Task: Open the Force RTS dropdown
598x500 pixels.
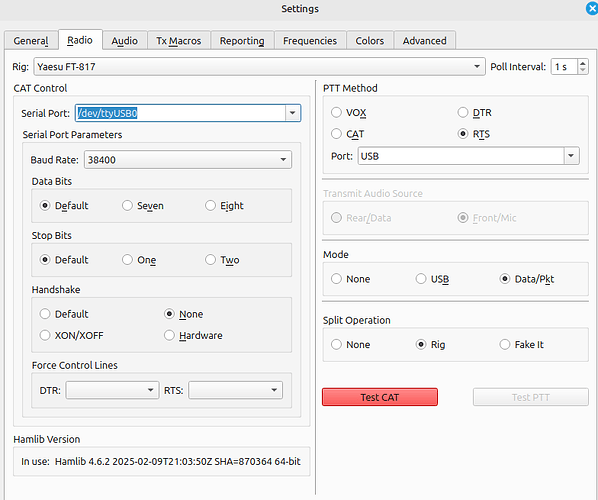Action: coord(235,390)
